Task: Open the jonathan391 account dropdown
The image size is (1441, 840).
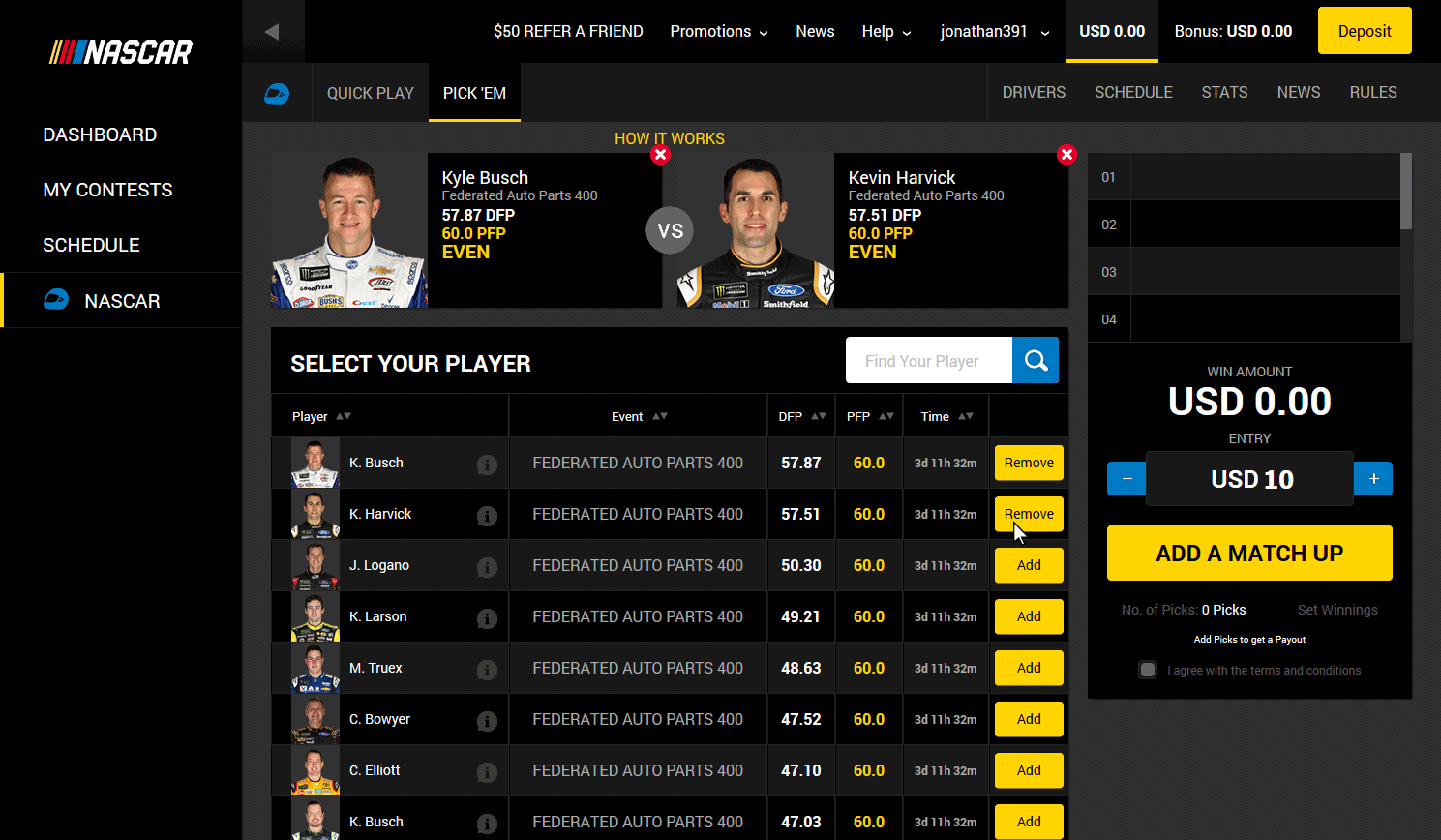Action: coord(995,32)
